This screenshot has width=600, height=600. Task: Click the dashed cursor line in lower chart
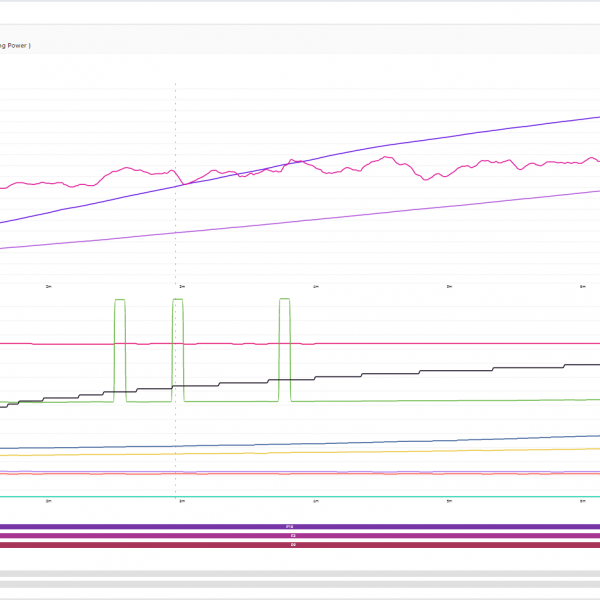[x=176, y=420]
